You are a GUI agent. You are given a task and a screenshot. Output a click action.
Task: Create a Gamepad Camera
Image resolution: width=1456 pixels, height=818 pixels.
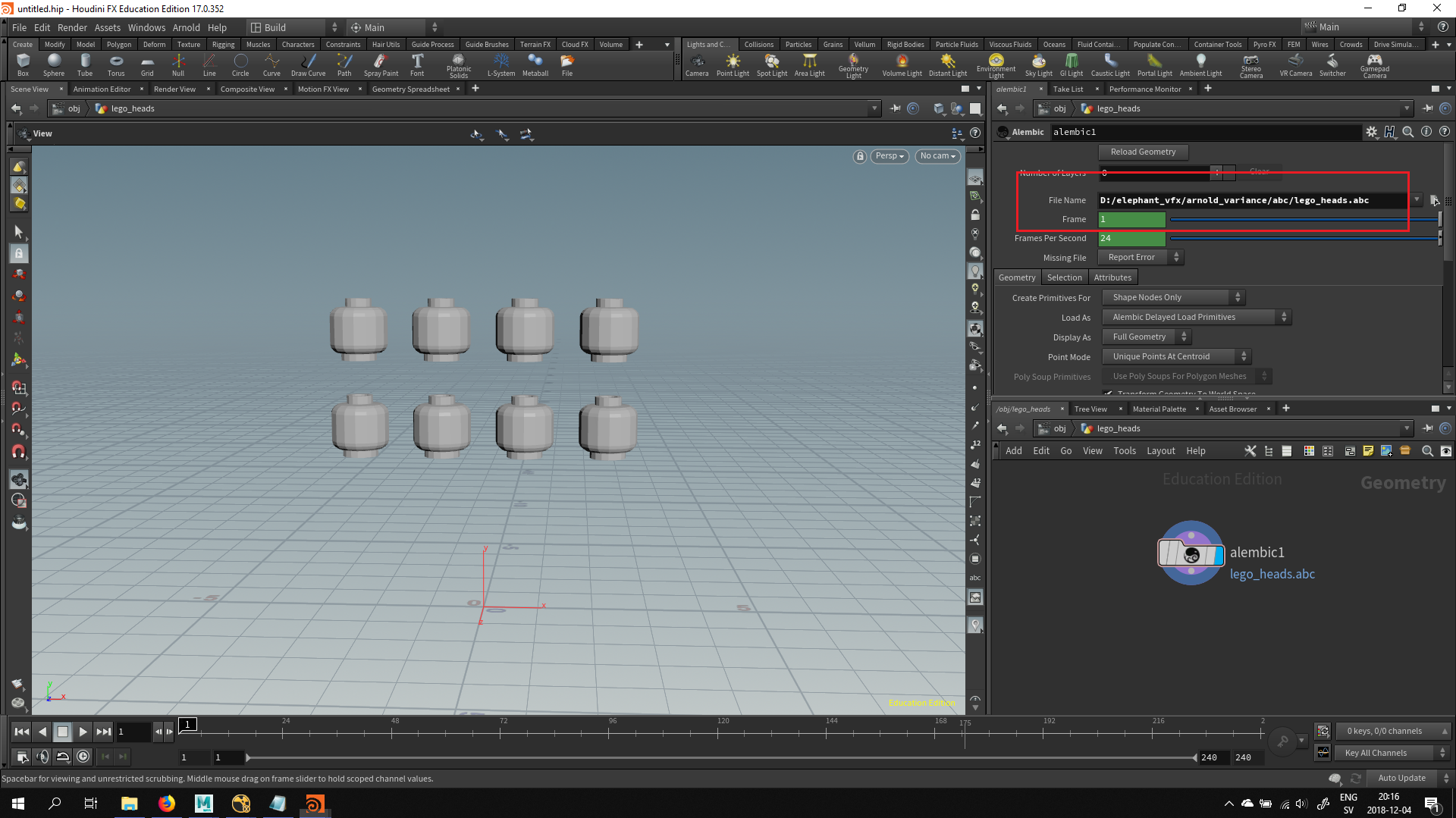click(1375, 66)
